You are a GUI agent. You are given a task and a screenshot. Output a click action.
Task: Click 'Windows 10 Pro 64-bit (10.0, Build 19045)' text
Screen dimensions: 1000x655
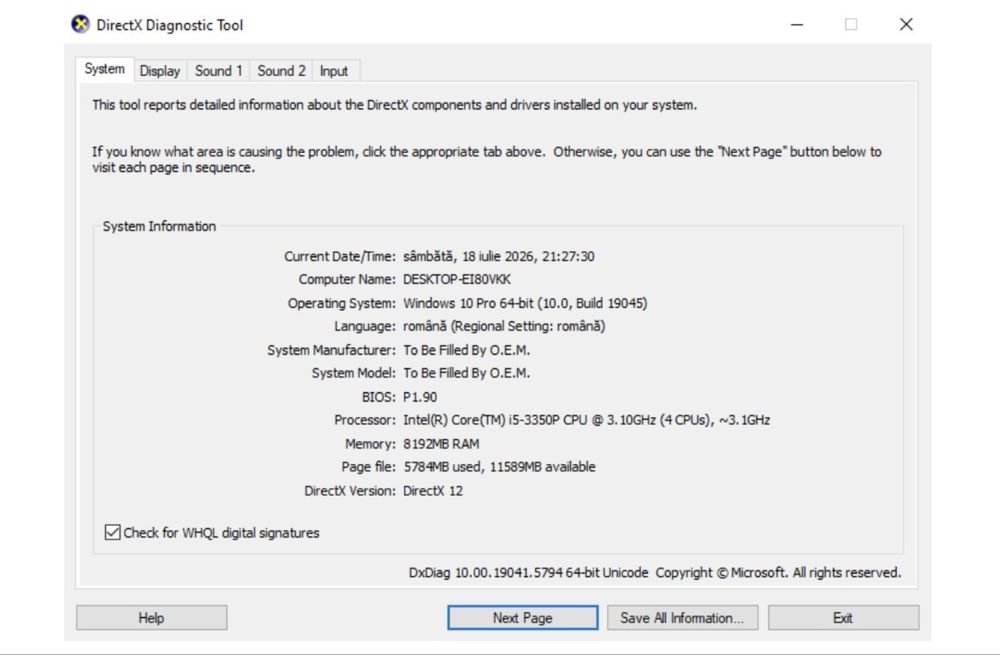coord(525,303)
